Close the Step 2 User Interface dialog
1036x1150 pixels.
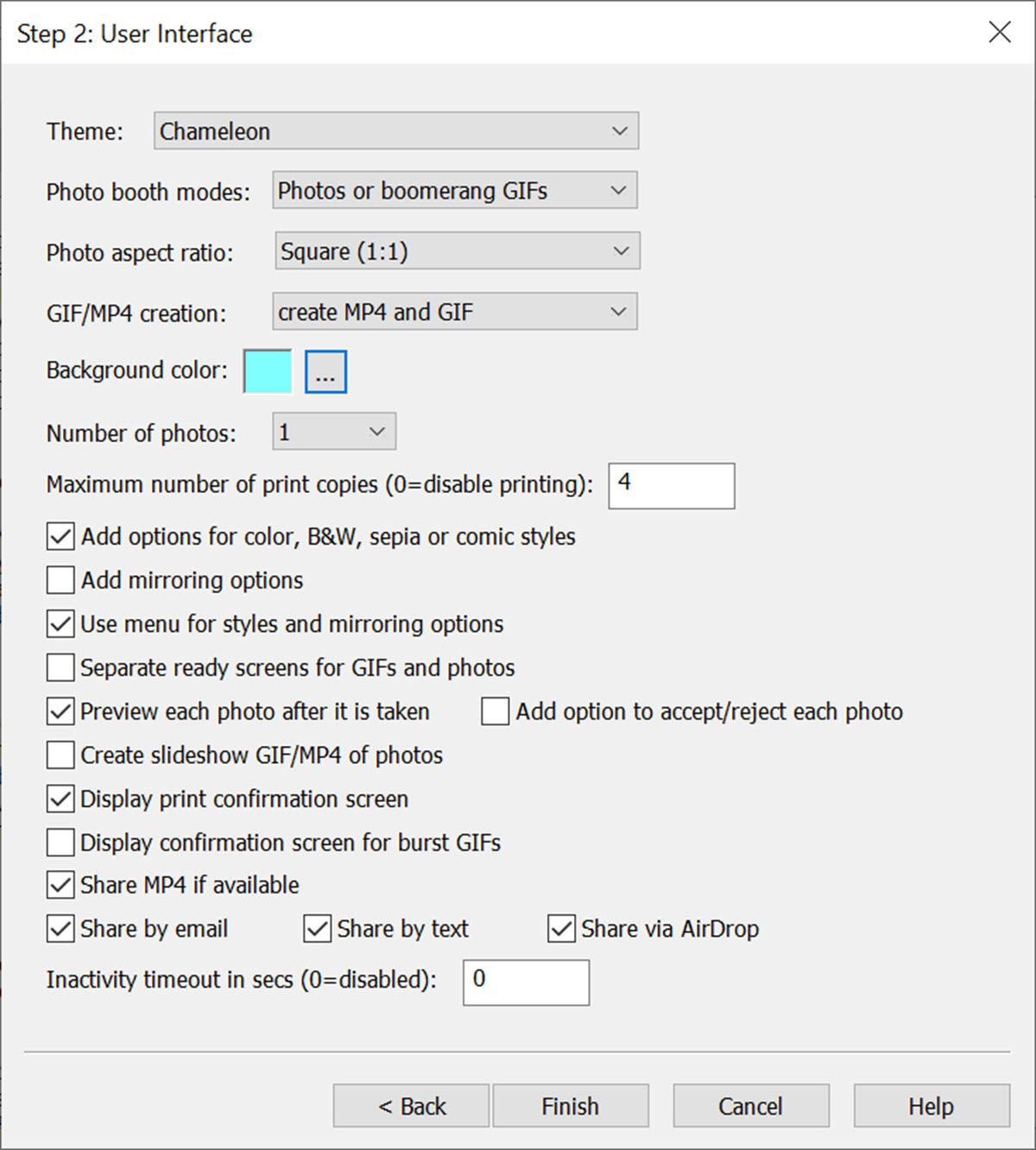point(999,33)
